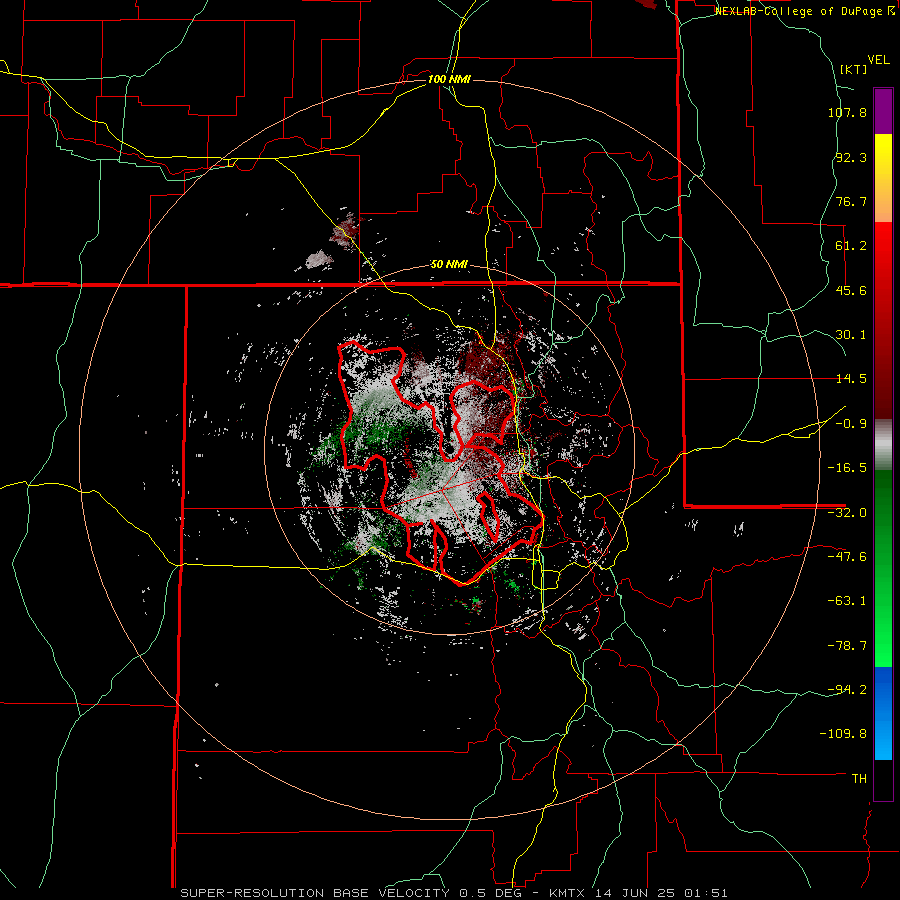Click the purple segment of the velocity color bar
This screenshot has width=900, height=900.
883,111
